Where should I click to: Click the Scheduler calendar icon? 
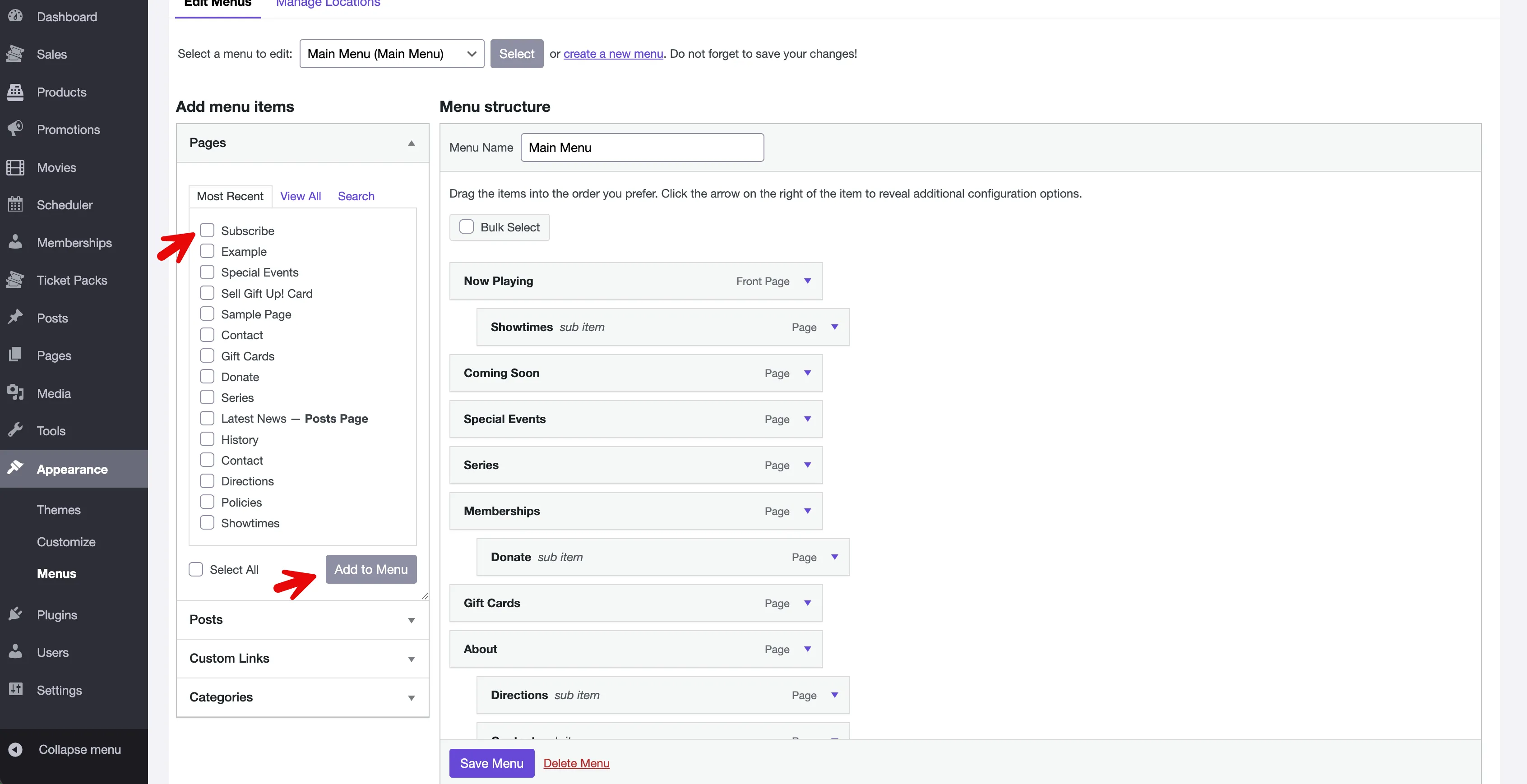[15, 204]
